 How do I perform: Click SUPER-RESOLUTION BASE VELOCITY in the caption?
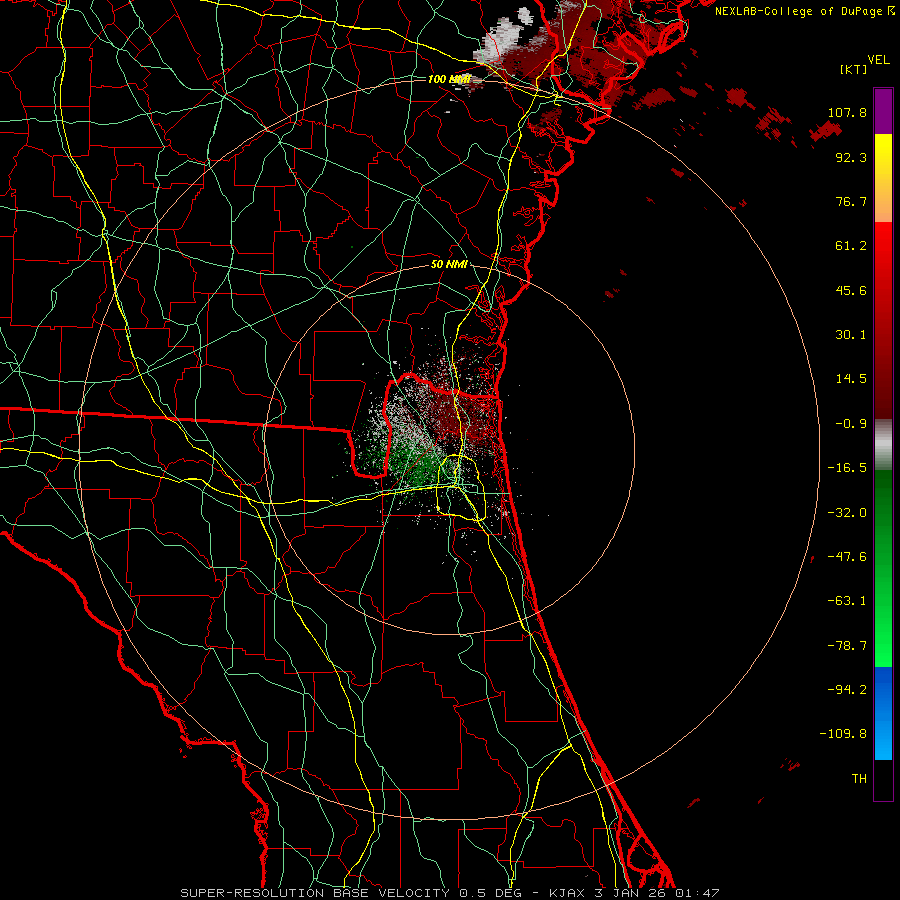315,893
